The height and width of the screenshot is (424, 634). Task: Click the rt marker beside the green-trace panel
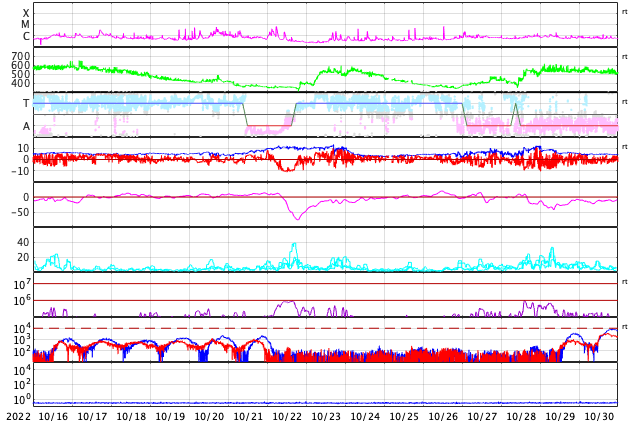(x=625, y=57)
